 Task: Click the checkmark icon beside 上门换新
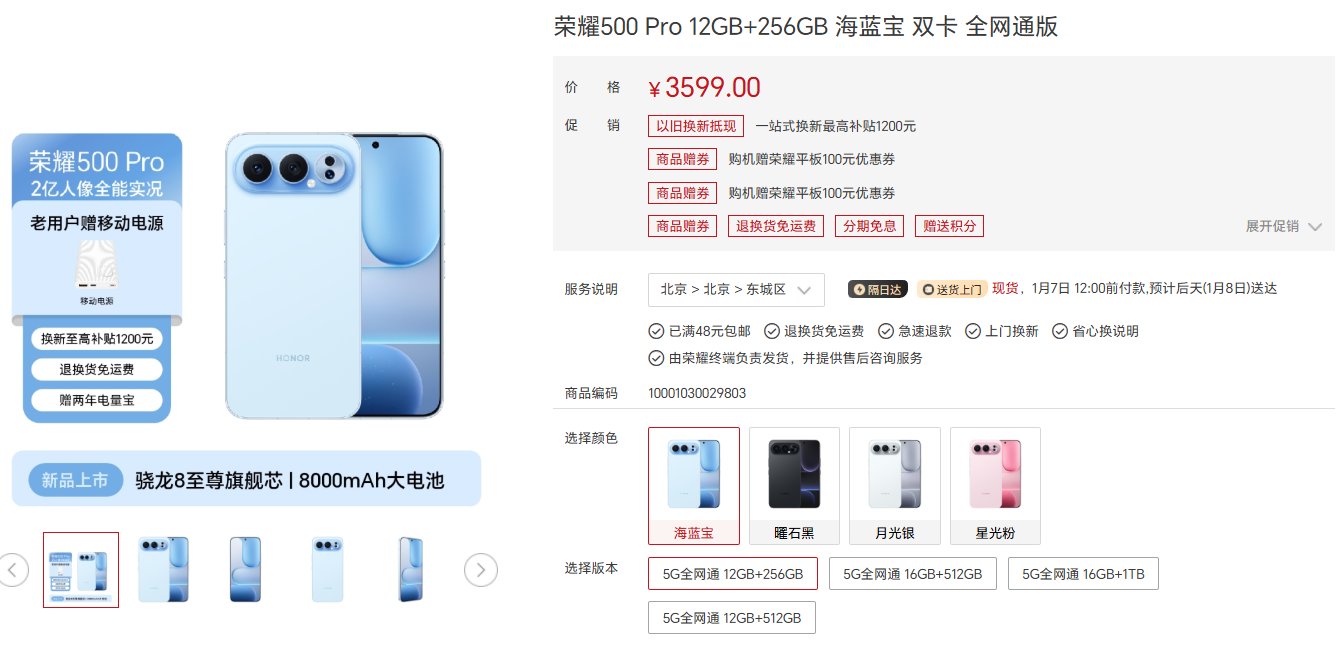(973, 331)
